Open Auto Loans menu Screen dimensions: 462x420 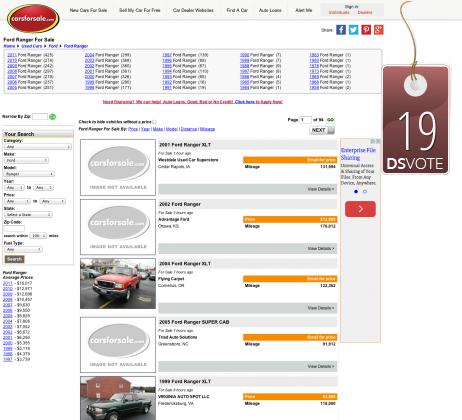(x=270, y=10)
